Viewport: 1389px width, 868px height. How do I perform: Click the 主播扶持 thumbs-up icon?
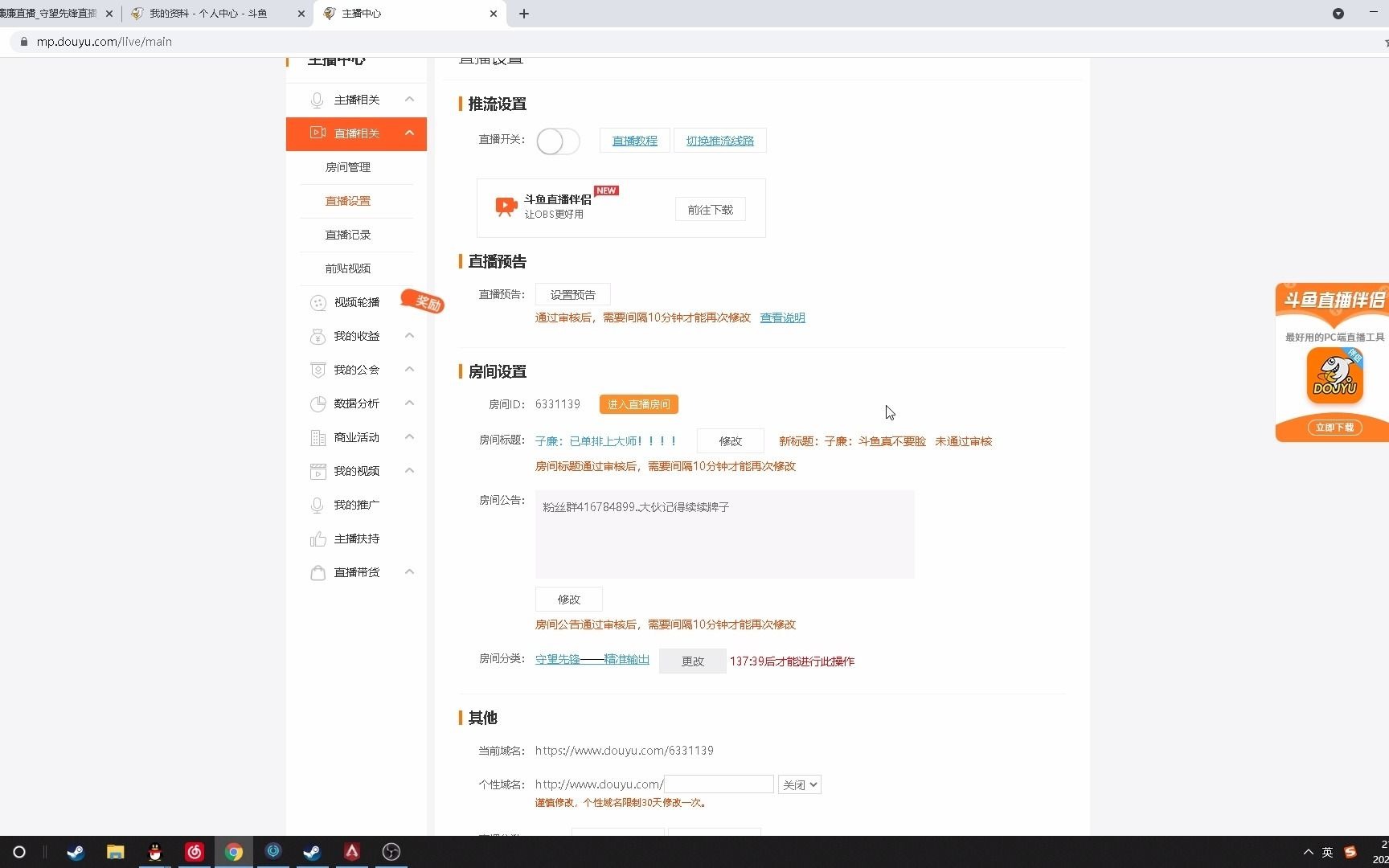point(318,538)
